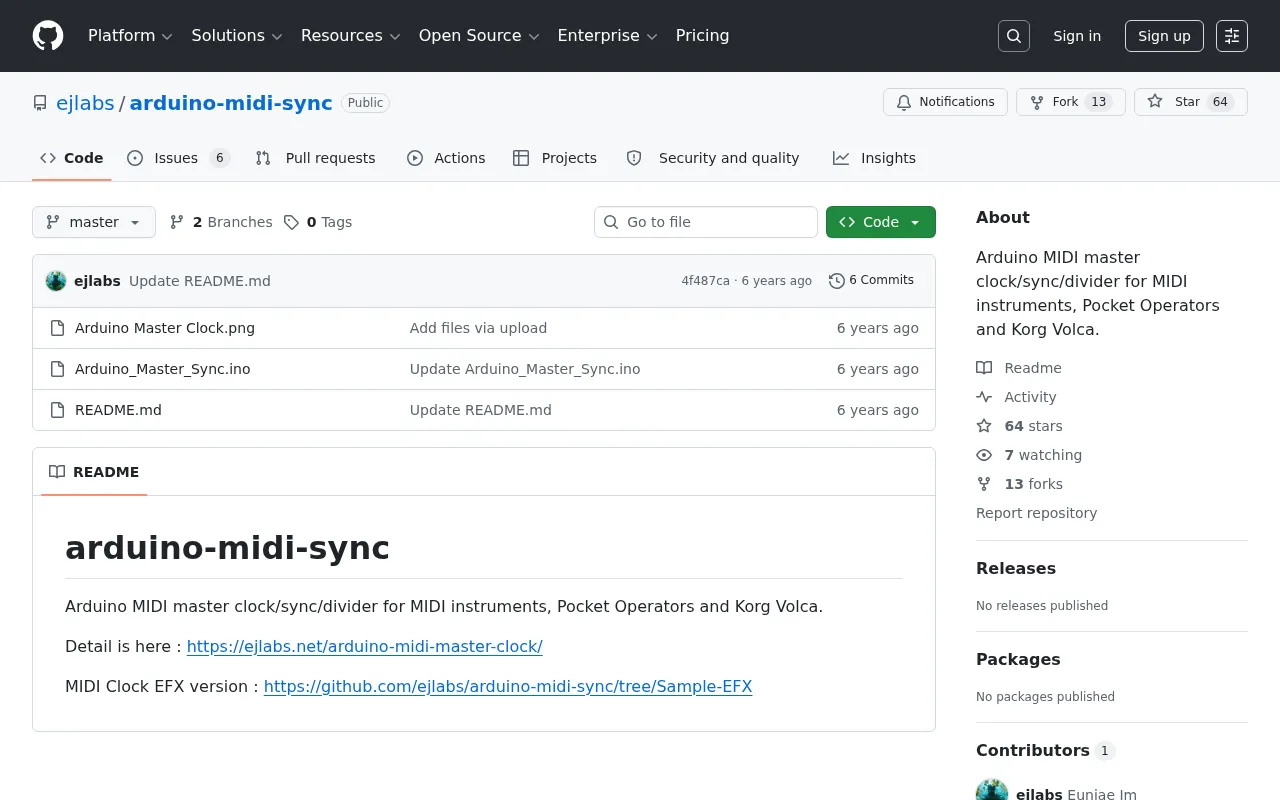The width and height of the screenshot is (1280, 800).
Task: Expand the Open Source menu
Action: click(479, 36)
